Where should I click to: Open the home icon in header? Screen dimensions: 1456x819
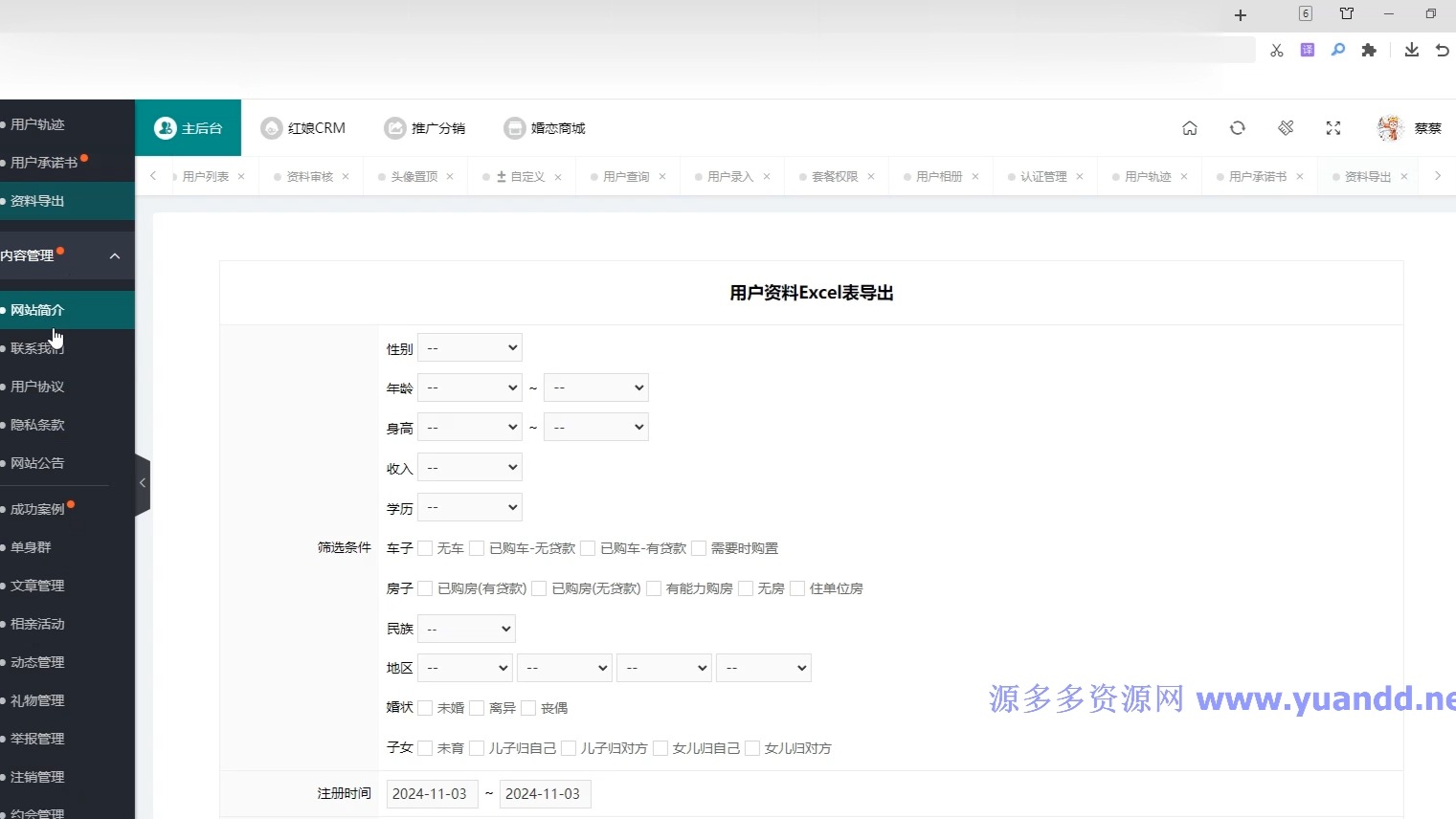click(1190, 128)
